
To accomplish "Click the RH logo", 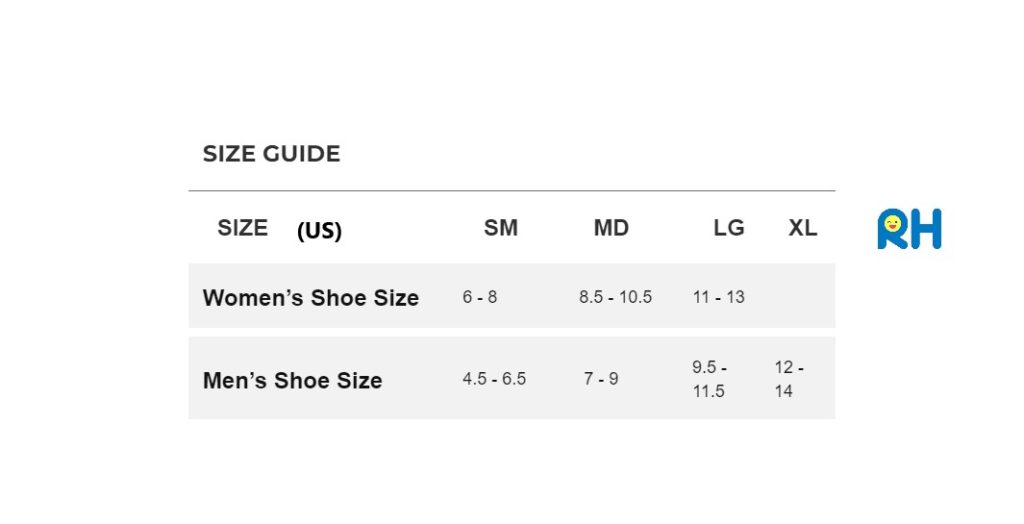I will [909, 229].
